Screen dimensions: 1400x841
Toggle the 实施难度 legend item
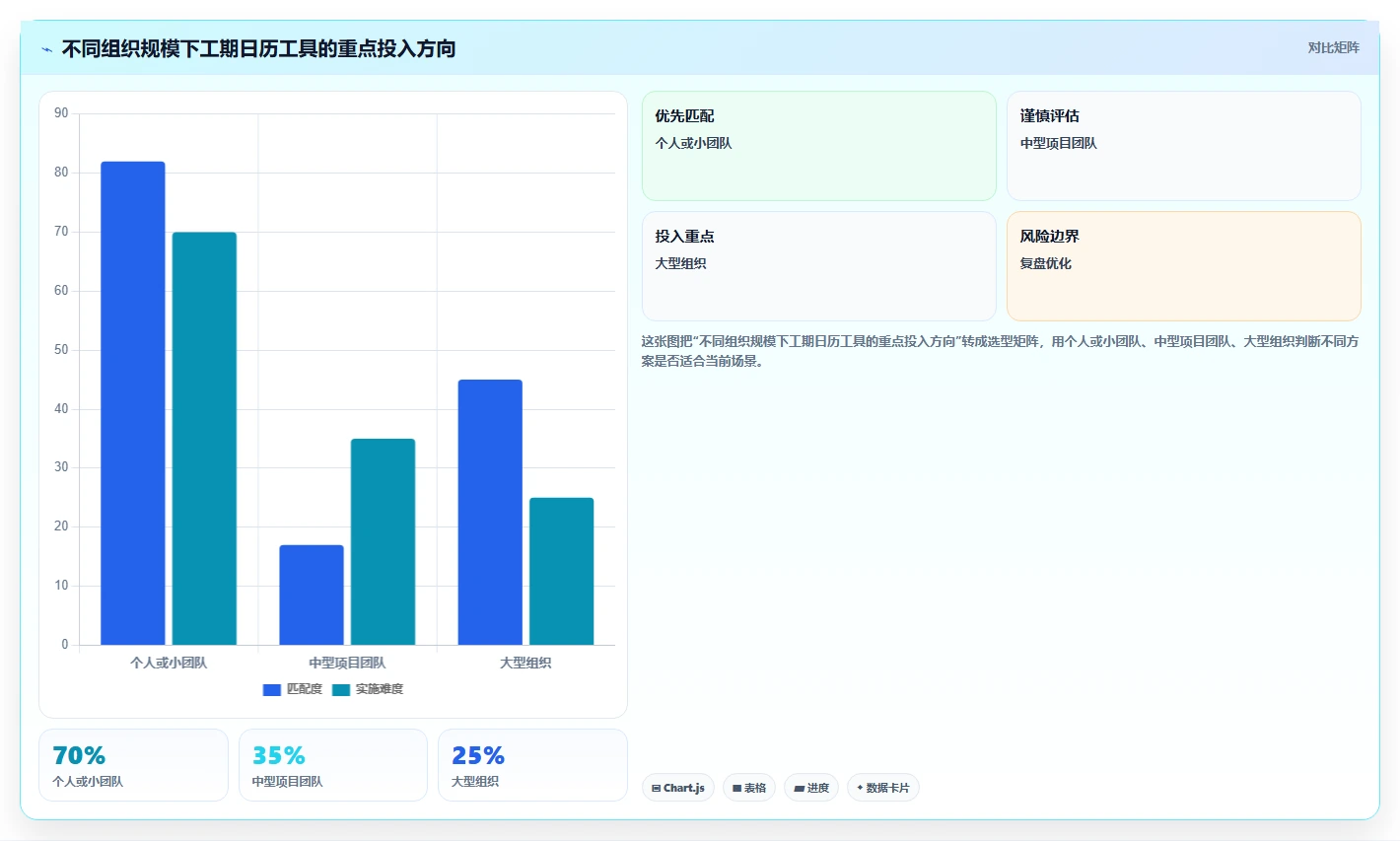coord(368,689)
